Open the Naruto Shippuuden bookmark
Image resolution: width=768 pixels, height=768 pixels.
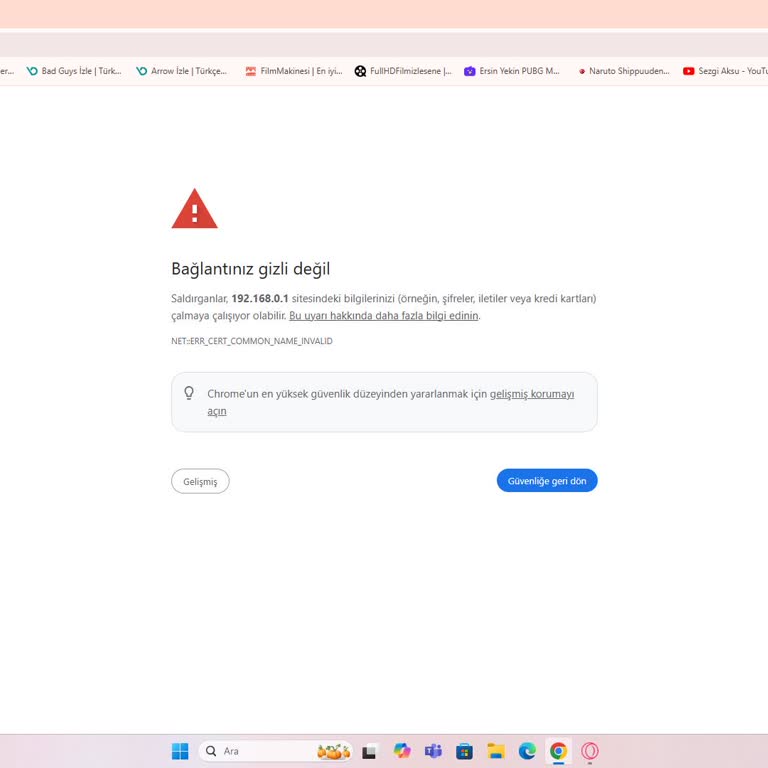(623, 71)
